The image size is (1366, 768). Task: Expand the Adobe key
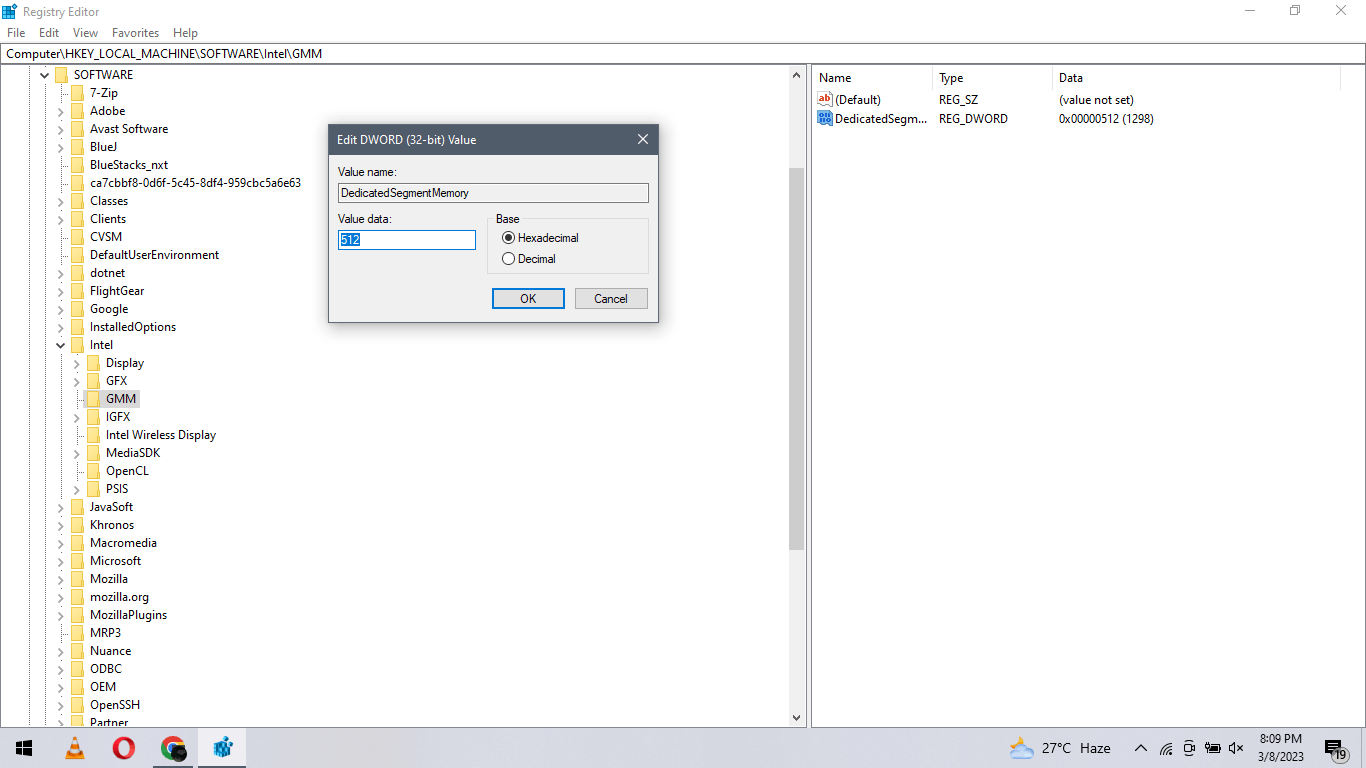click(x=60, y=111)
